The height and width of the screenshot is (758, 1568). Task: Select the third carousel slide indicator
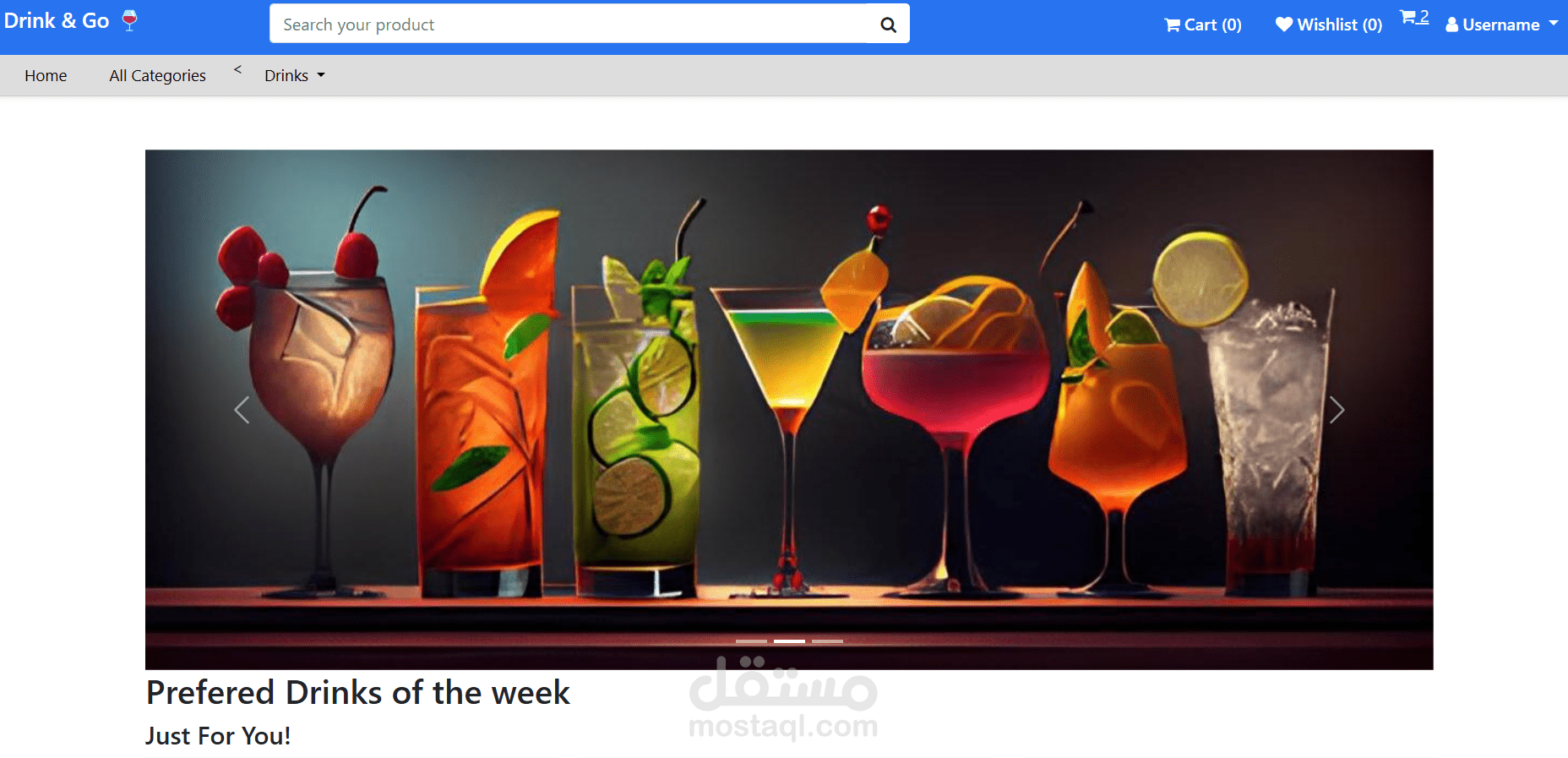(827, 641)
